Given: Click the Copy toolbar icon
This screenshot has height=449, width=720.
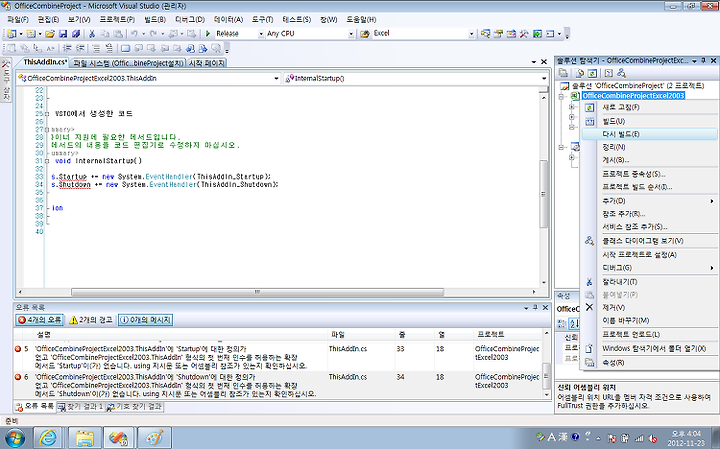Looking at the screenshot, I should [x=105, y=34].
